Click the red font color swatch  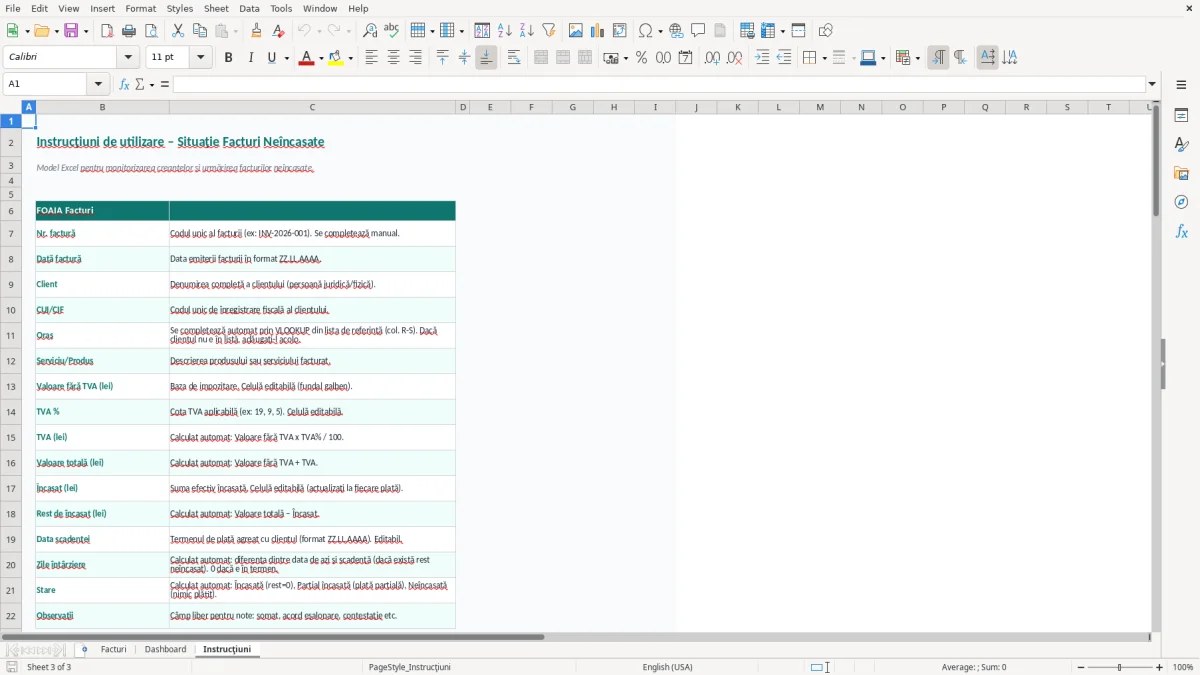click(x=305, y=58)
